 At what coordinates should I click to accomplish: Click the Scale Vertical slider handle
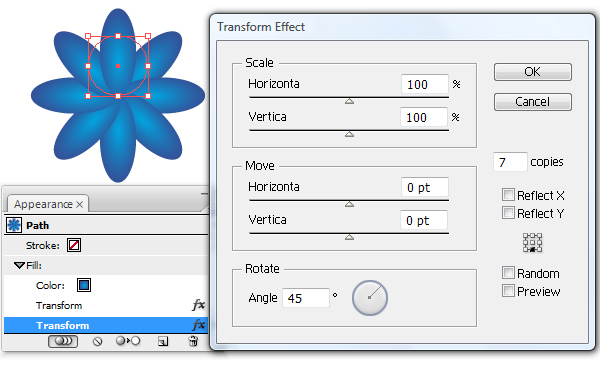click(349, 134)
